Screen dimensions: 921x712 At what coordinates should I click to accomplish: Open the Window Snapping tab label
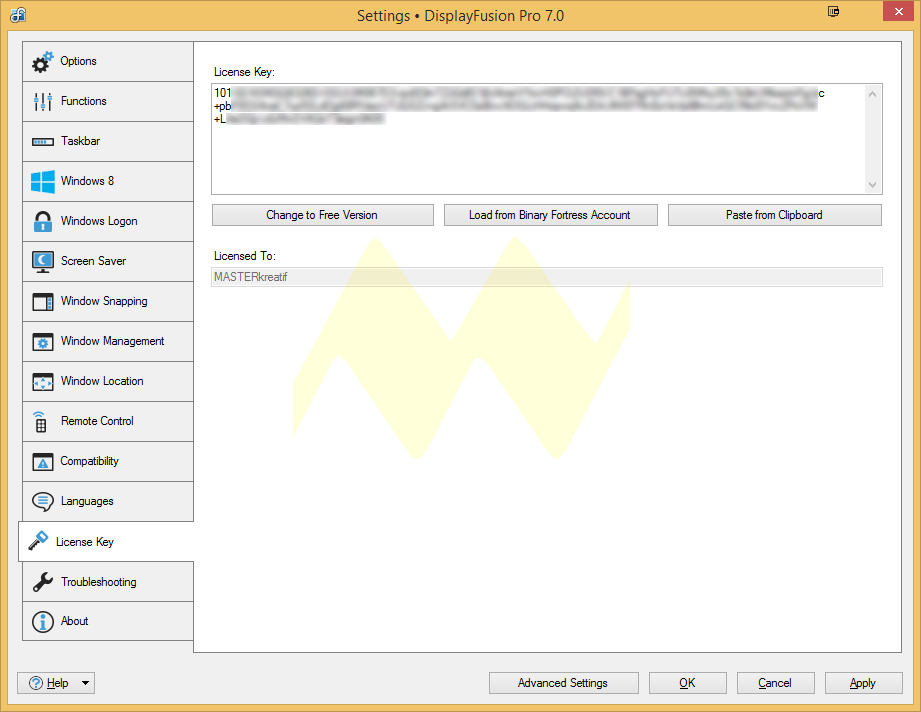[104, 301]
